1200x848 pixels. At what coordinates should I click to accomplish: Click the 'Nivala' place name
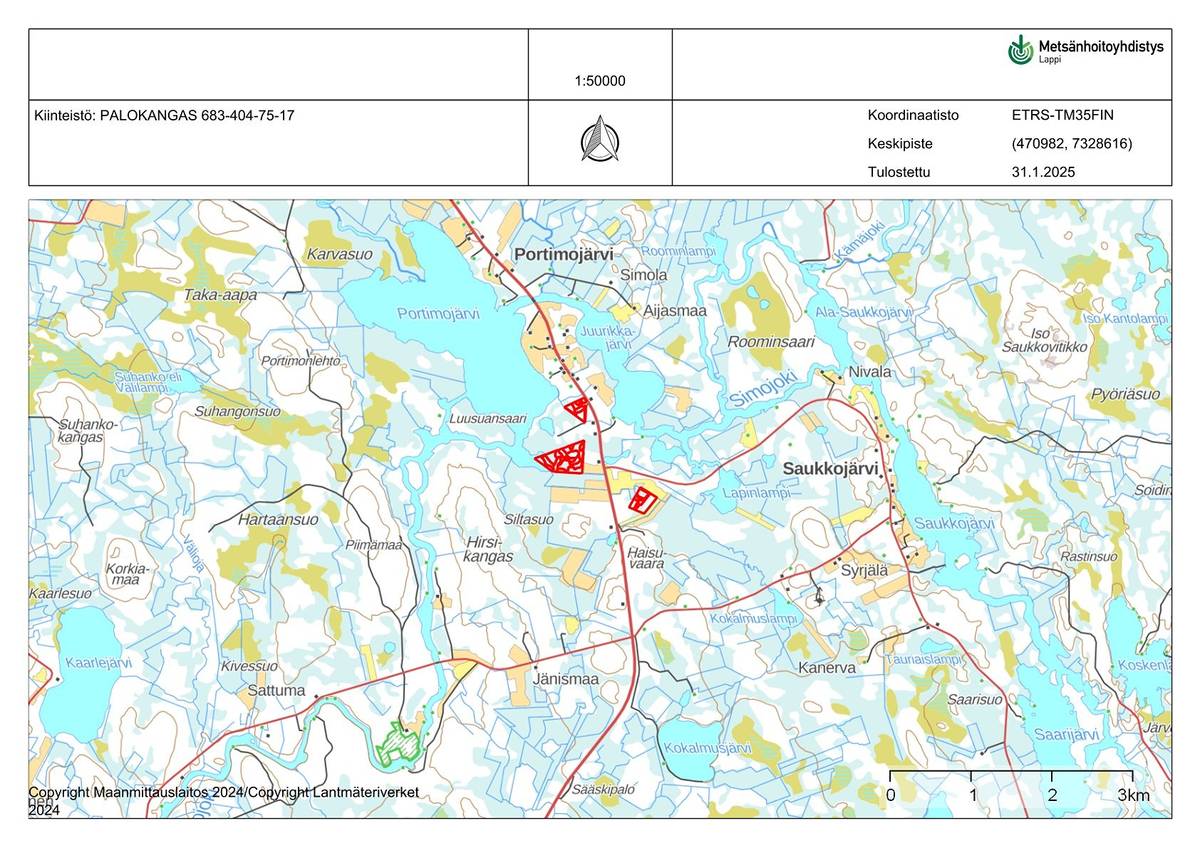(x=869, y=371)
